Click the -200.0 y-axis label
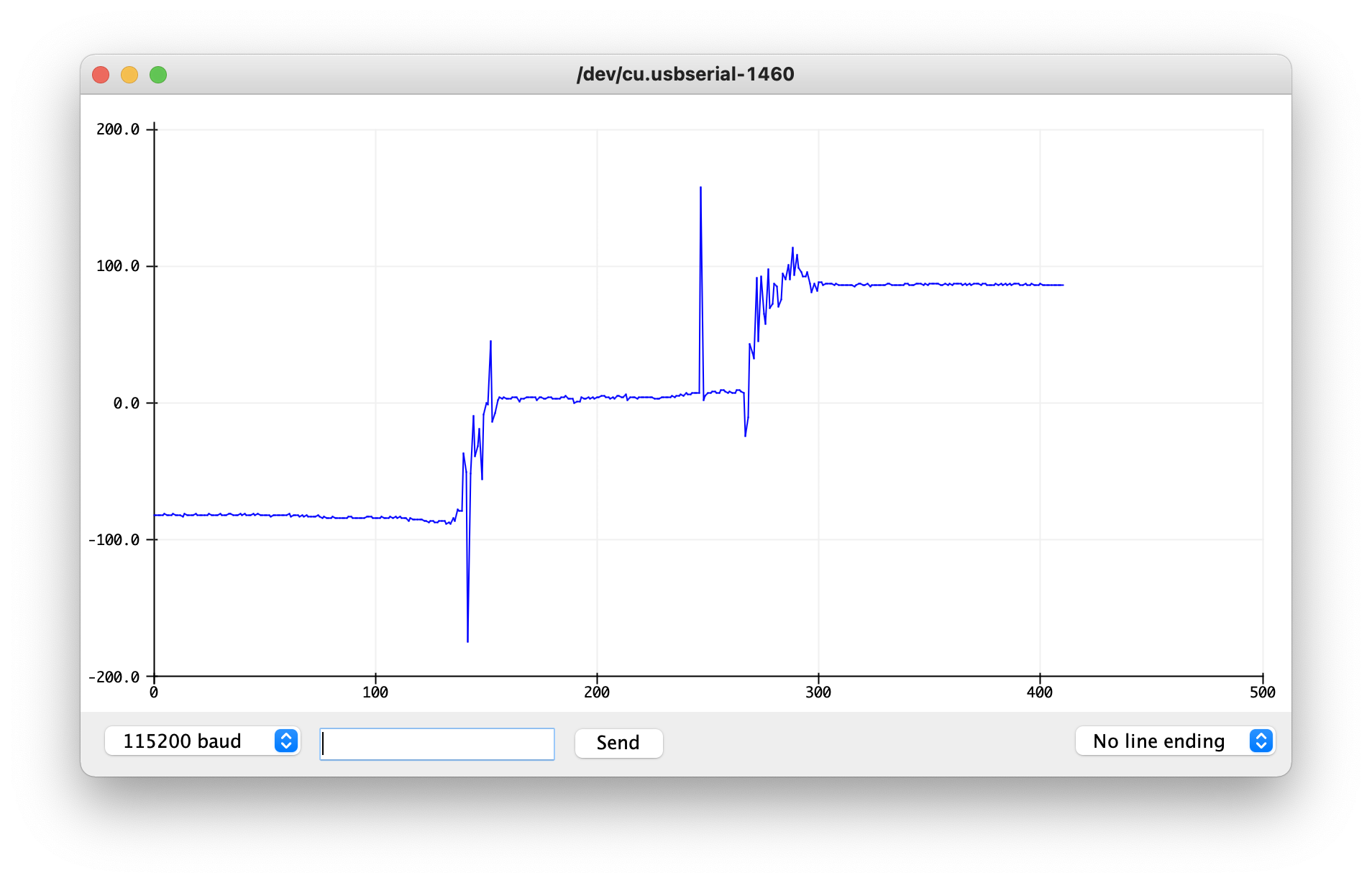Screen dimensions: 1372x883 coord(114,677)
